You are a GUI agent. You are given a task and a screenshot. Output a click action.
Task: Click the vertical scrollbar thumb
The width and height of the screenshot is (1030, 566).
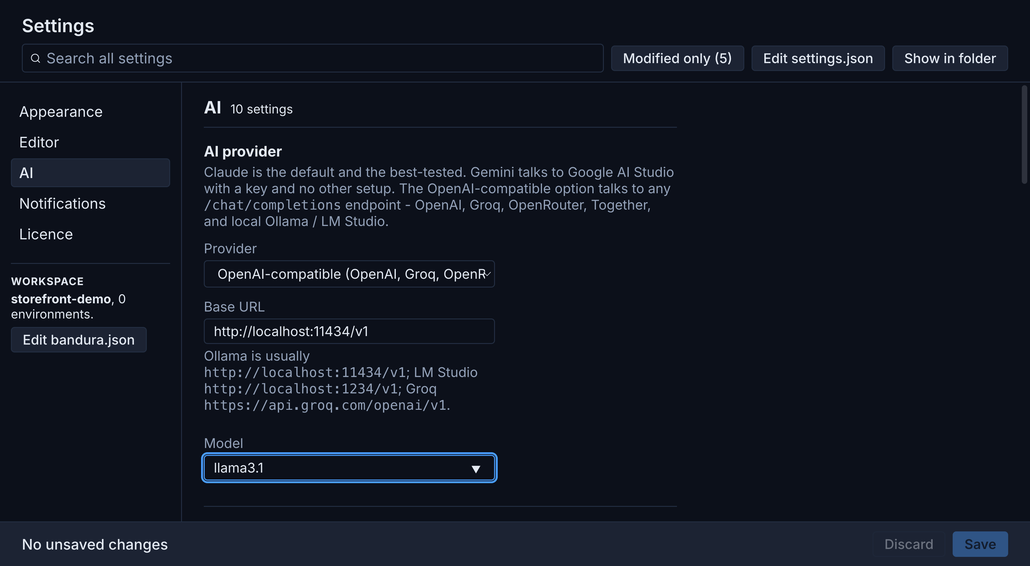(x=1024, y=135)
